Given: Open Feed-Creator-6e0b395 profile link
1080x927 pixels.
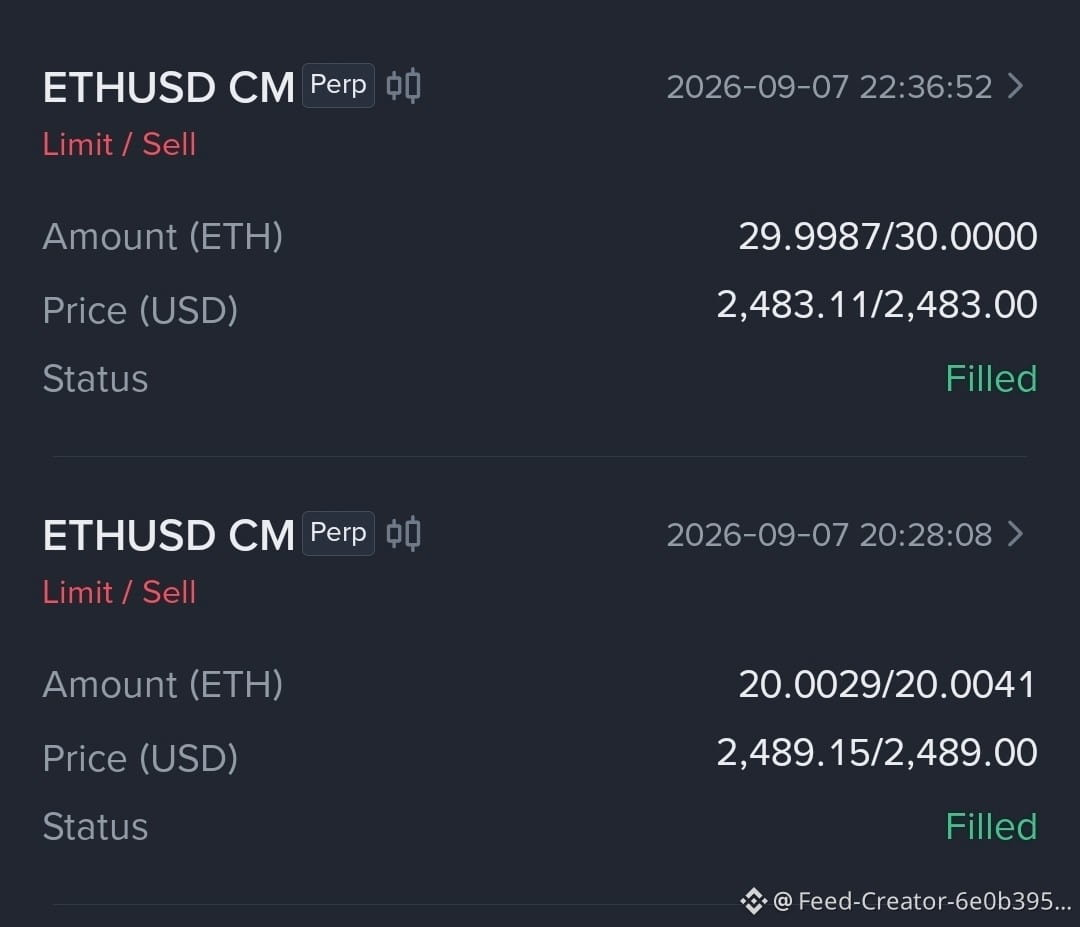Looking at the screenshot, I should [922, 901].
